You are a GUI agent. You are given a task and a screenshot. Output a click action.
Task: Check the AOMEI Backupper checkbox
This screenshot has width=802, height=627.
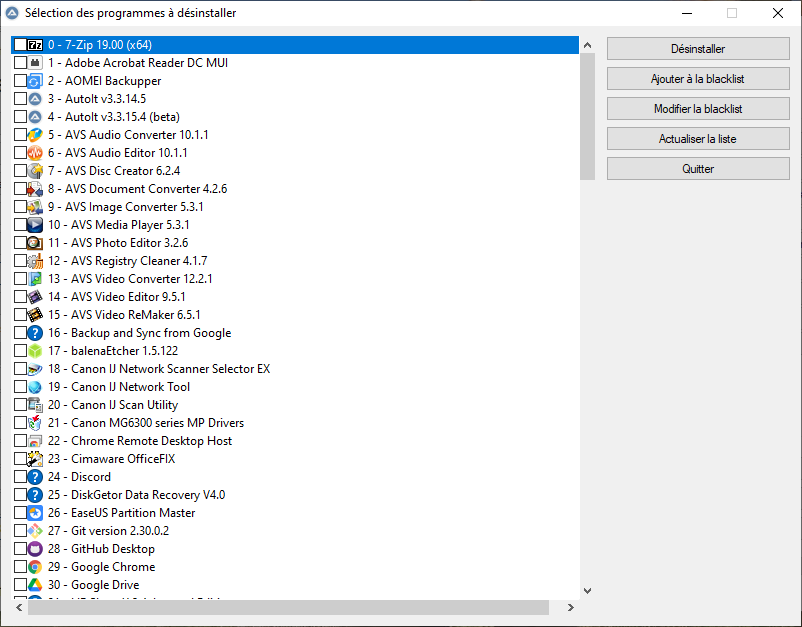[20, 81]
